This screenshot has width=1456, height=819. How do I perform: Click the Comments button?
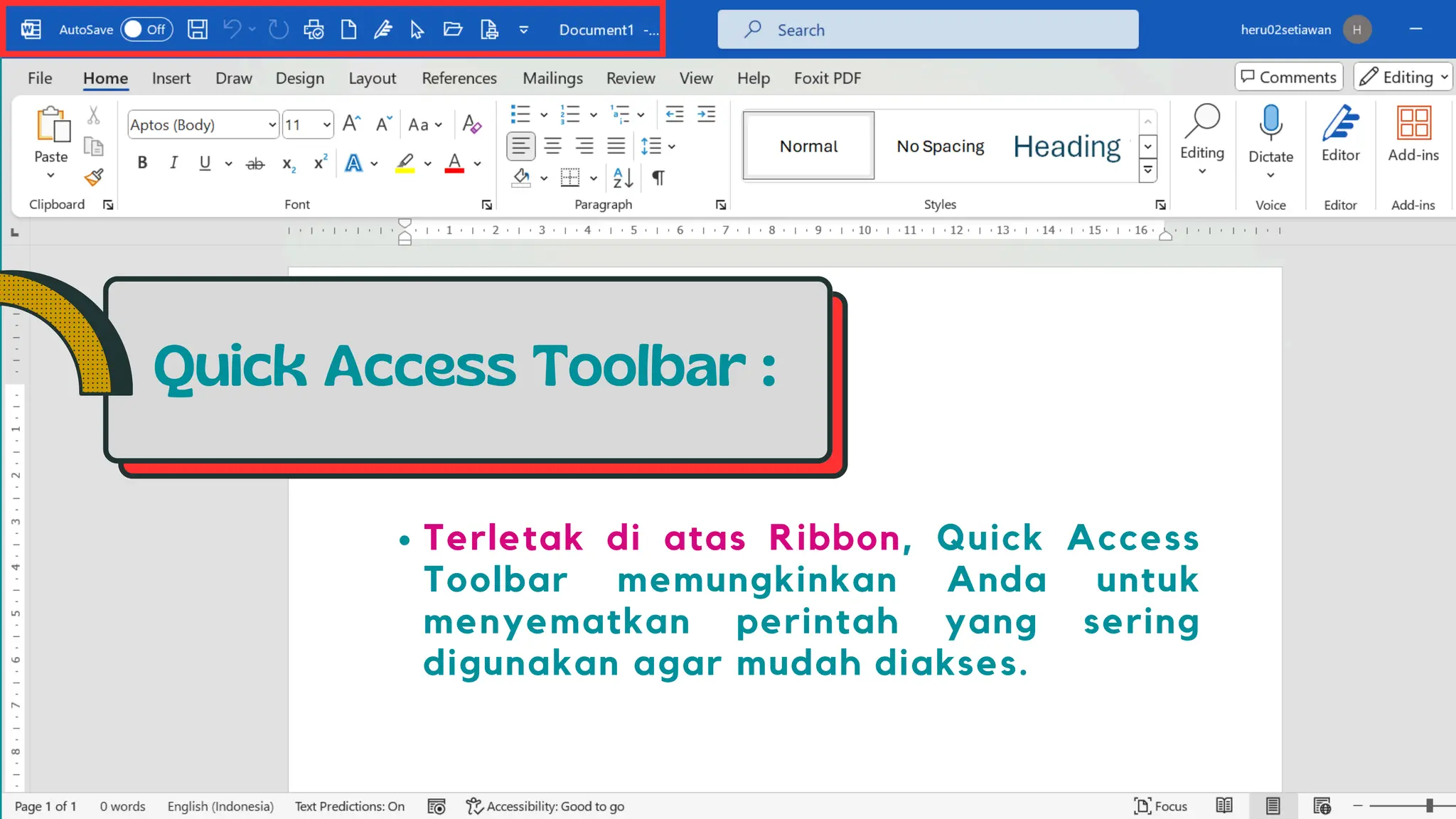point(1289,77)
